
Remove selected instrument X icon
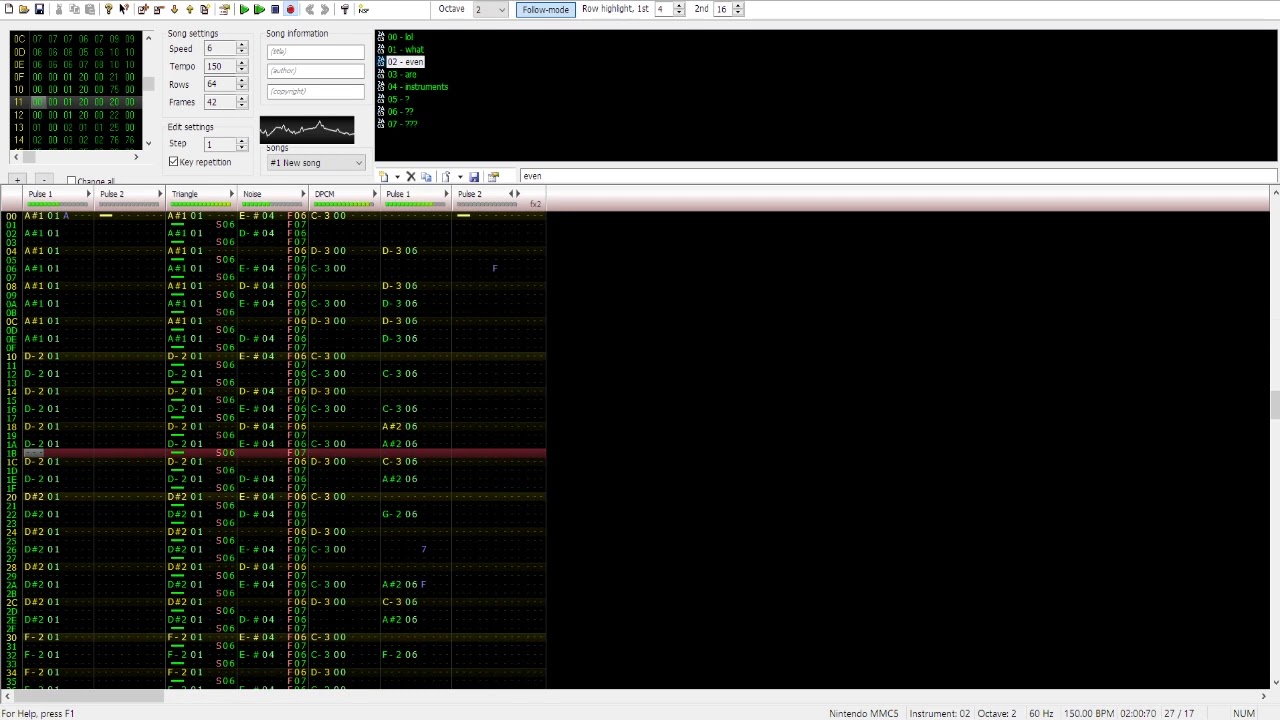point(411,177)
